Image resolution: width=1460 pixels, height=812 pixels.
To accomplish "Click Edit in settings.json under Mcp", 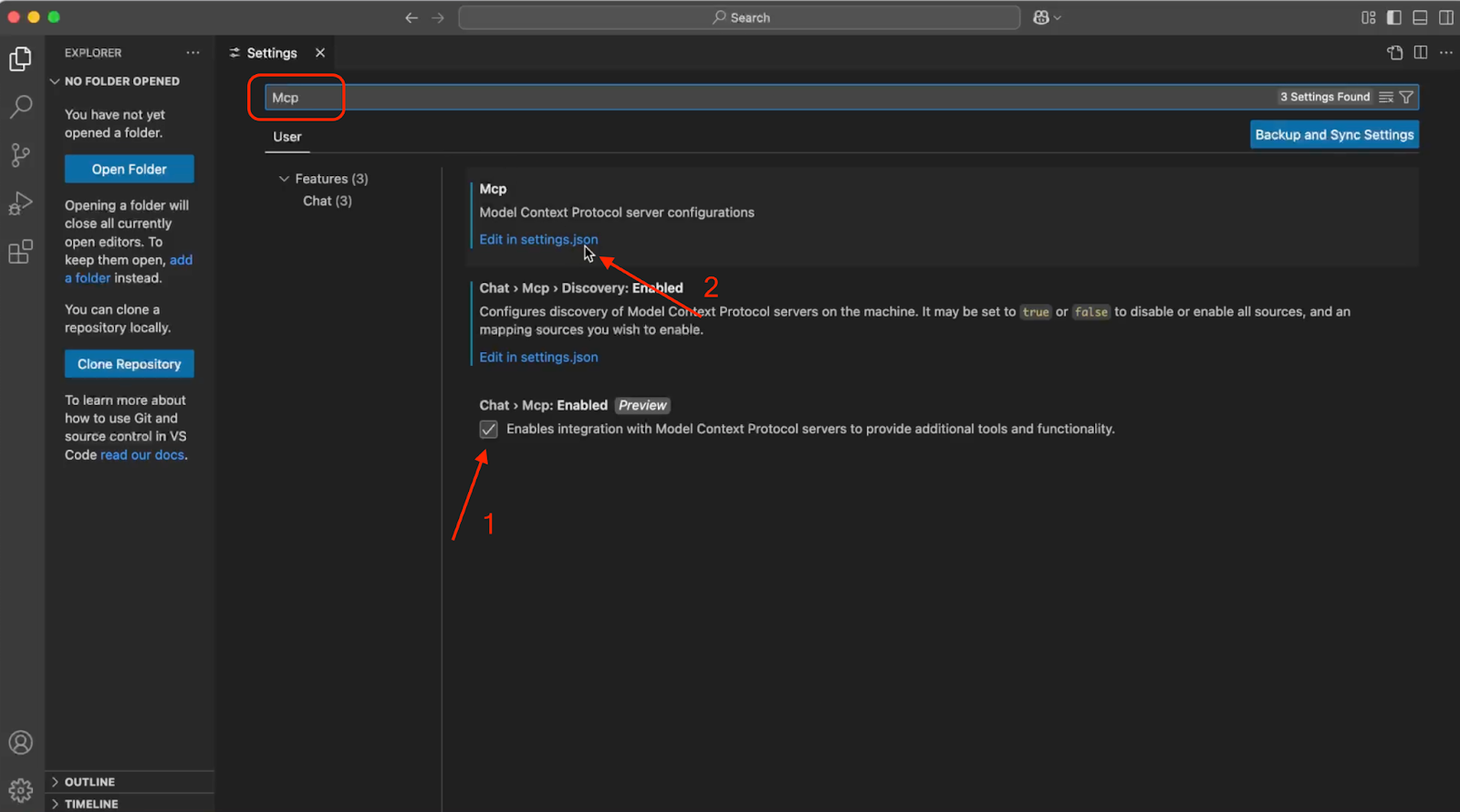I will (x=538, y=239).
